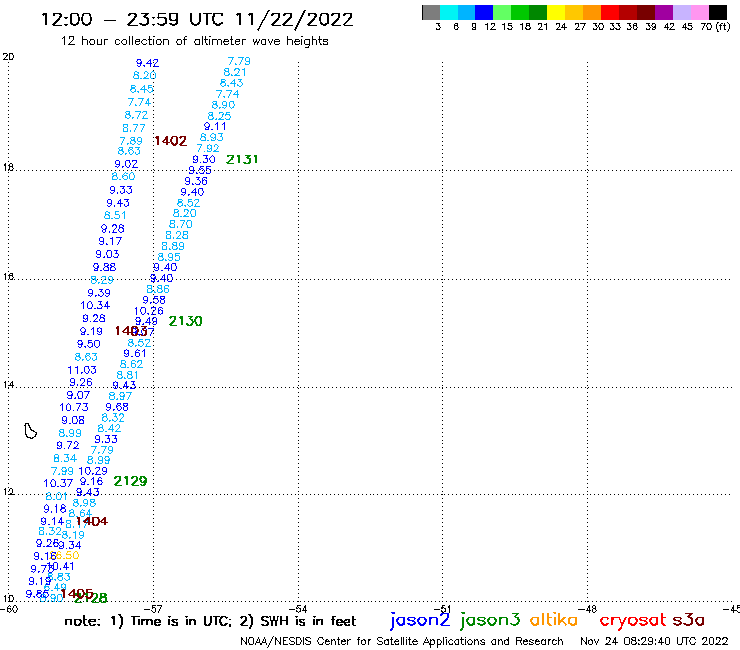Click the latitude axis label 14
Image resolution: width=740 pixels, height=650 pixels.
[x=8, y=385]
